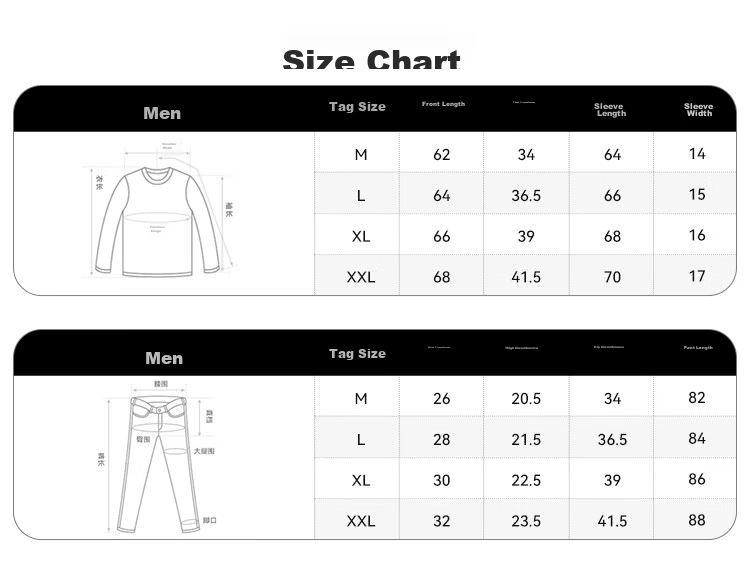Click the XL row label in pants table
The height and width of the screenshot is (561, 750).
(361, 480)
